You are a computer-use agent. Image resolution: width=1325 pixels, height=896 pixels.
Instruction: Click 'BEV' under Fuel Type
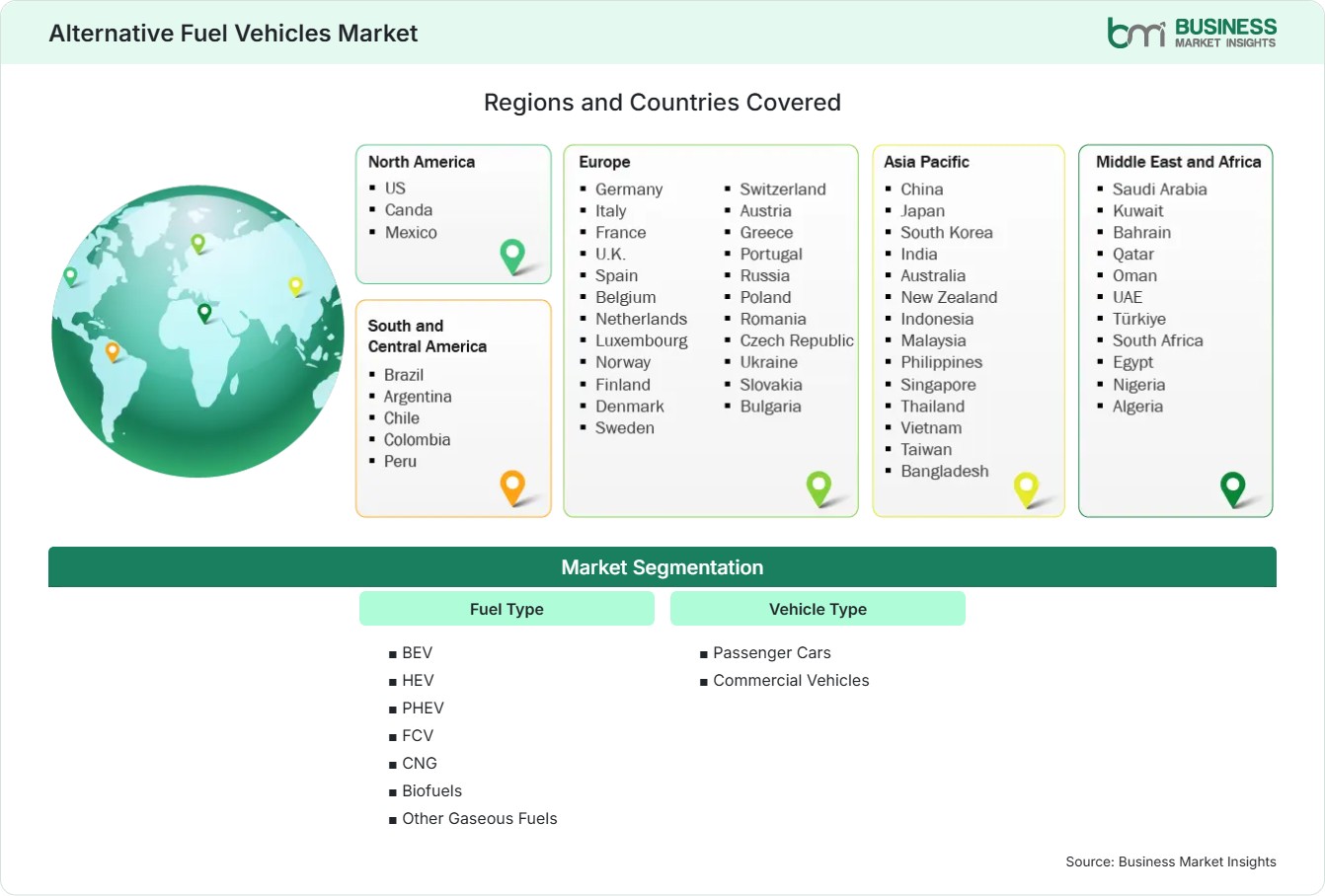click(x=418, y=653)
